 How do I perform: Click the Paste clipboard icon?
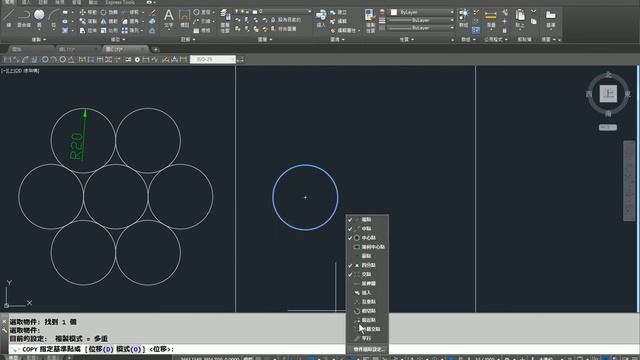[x=520, y=18]
